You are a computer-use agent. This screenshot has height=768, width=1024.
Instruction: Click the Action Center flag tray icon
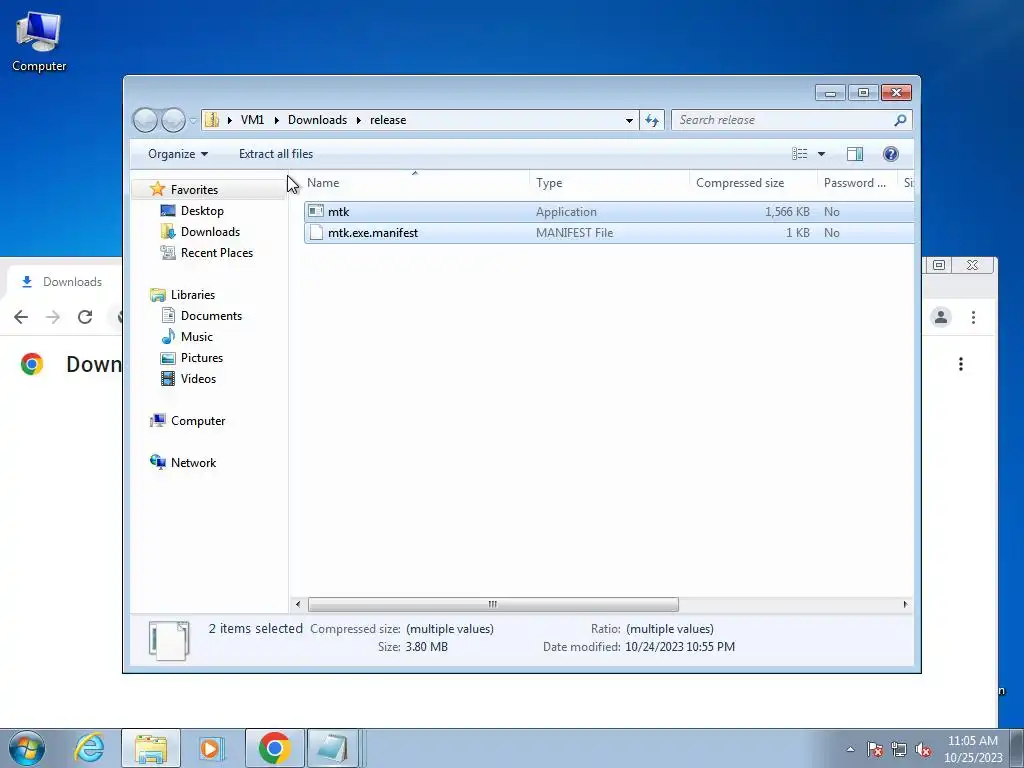click(x=874, y=749)
